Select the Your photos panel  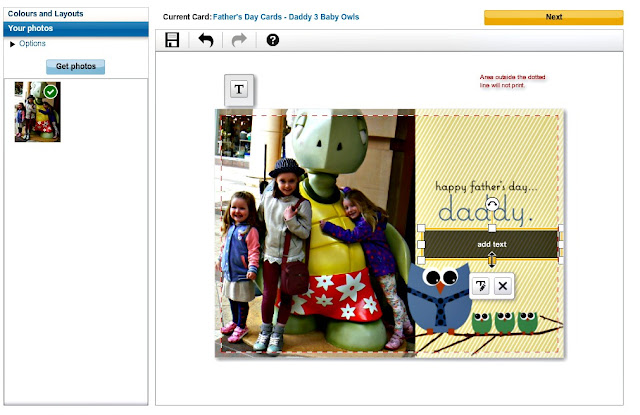(x=76, y=29)
